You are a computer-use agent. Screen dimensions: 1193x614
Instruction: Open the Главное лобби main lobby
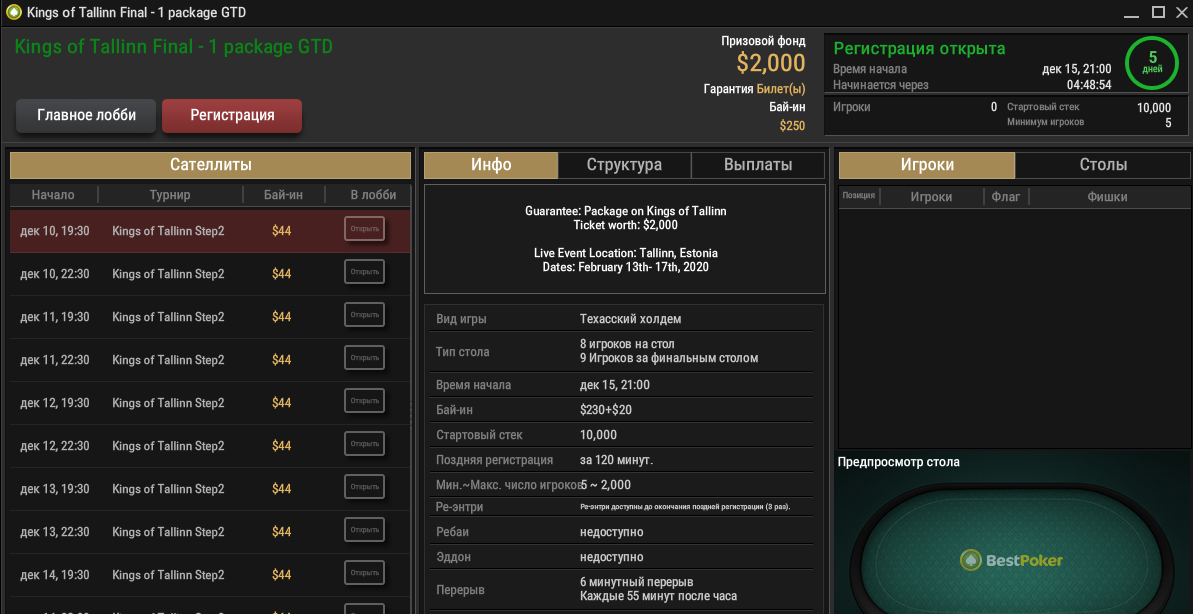pyautogui.click(x=86, y=115)
